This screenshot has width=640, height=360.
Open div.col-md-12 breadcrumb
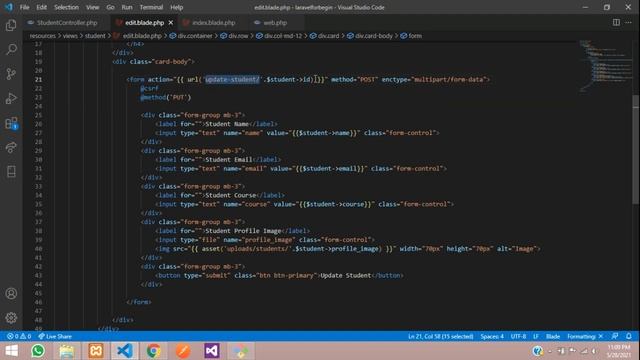[x=279, y=36]
